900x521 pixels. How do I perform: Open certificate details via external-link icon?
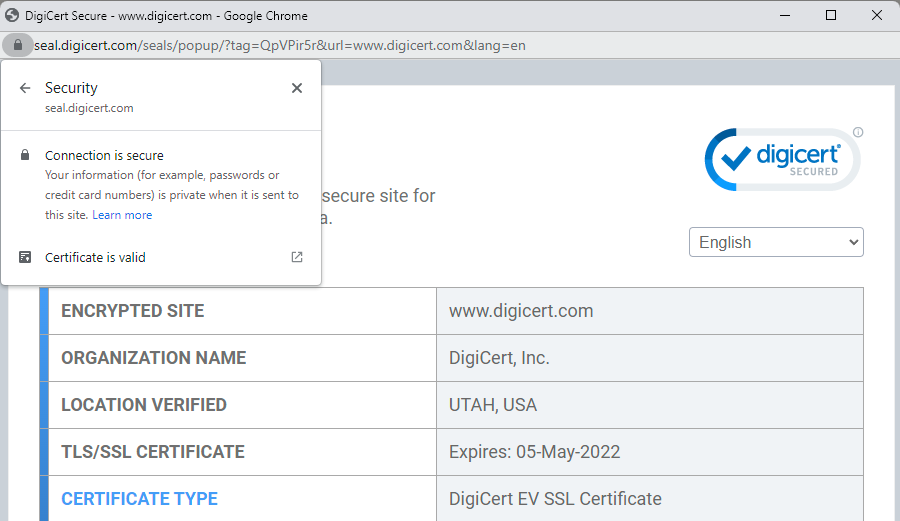[x=297, y=257]
